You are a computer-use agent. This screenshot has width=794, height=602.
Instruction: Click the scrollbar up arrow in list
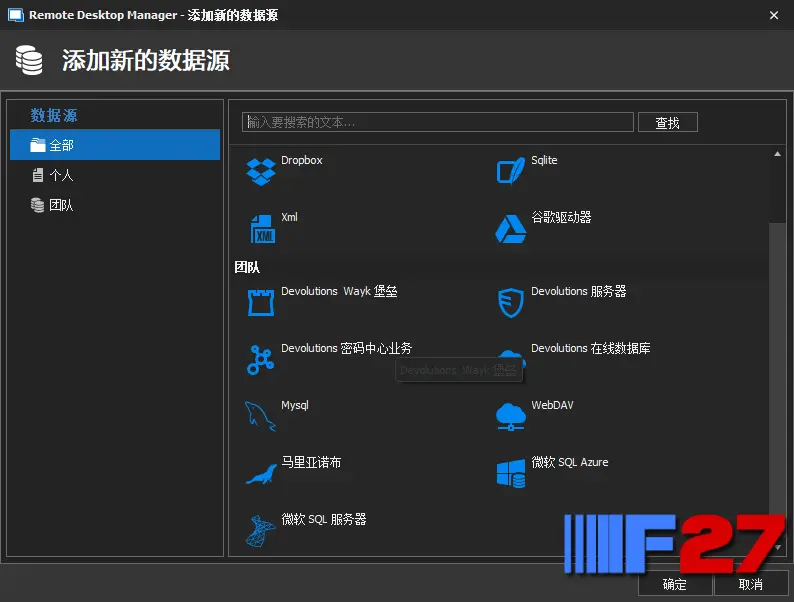point(777,154)
